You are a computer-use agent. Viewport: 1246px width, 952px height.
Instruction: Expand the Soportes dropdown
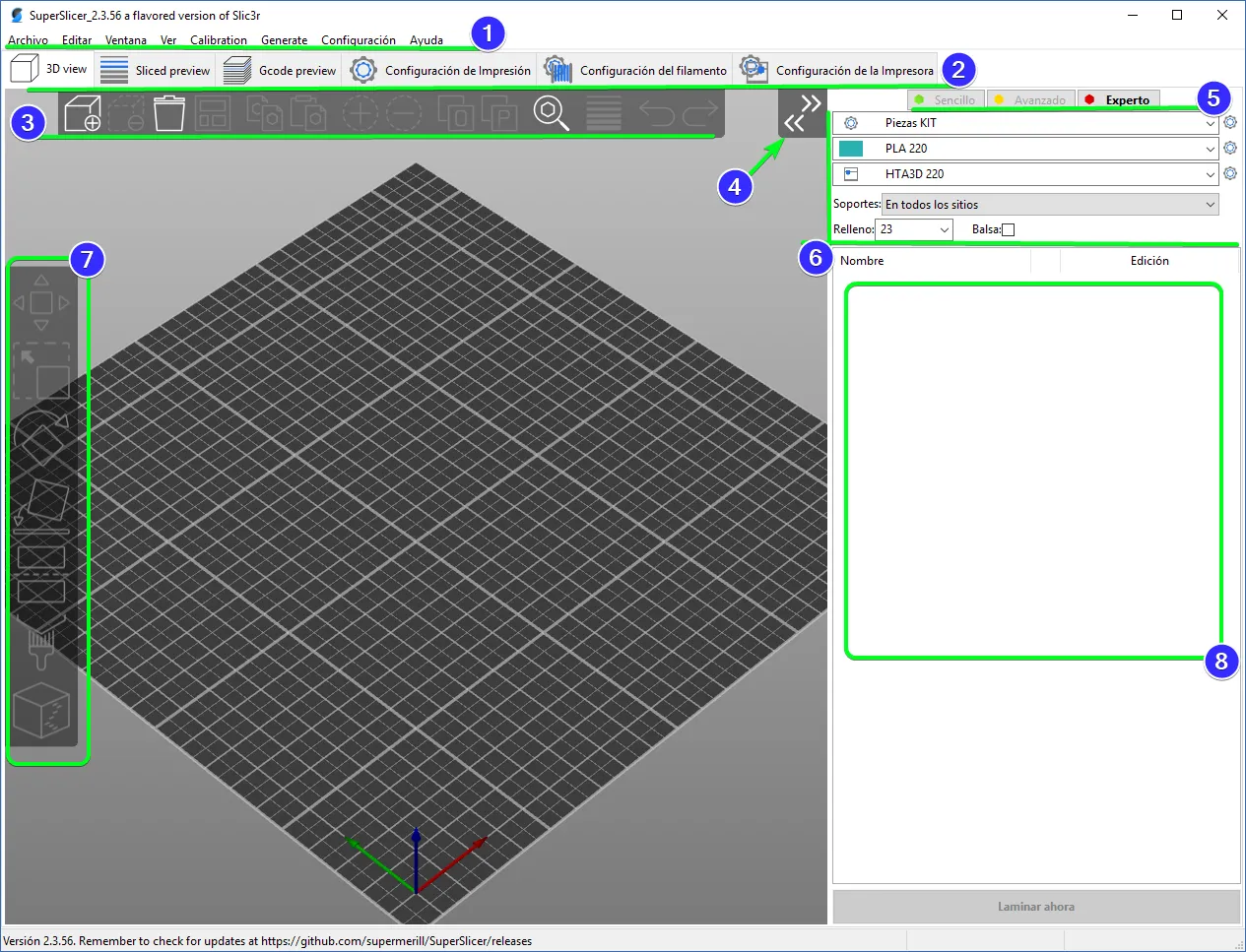(1050, 205)
